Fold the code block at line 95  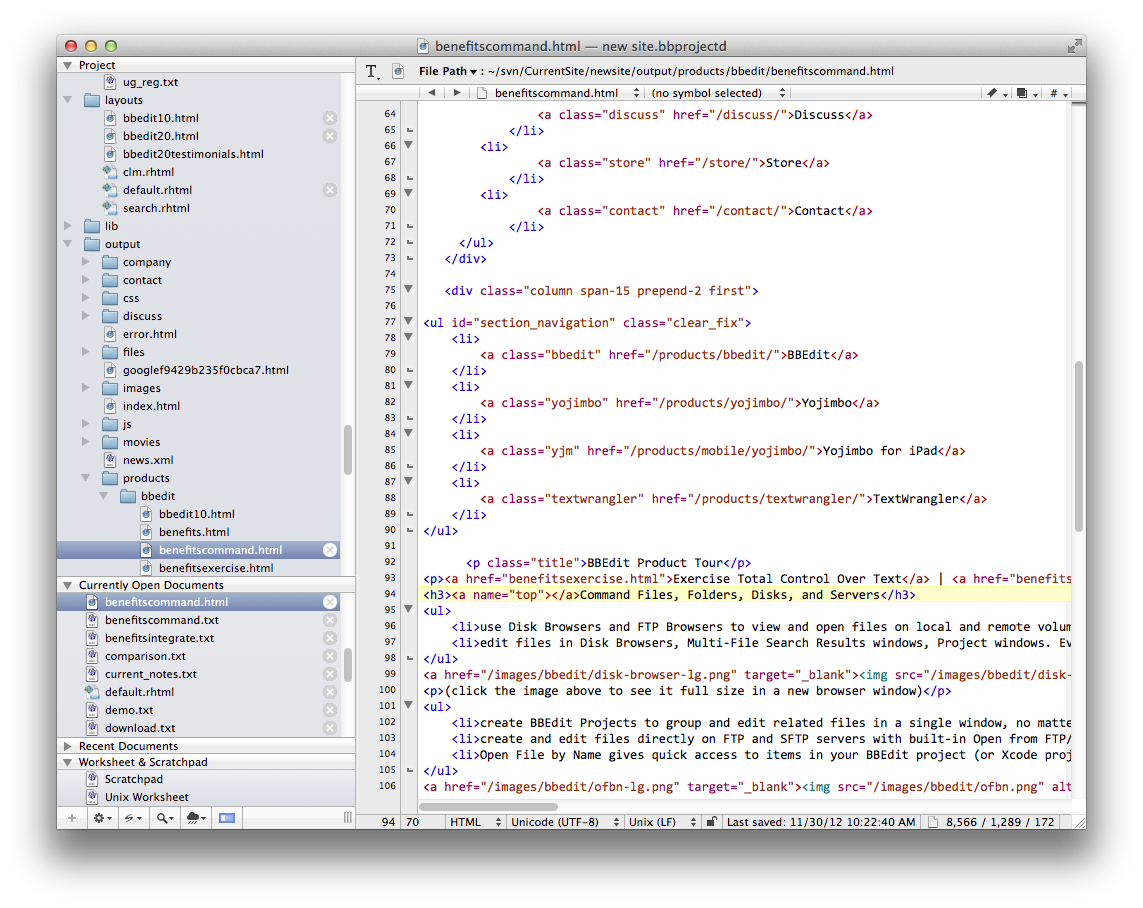tap(409, 609)
